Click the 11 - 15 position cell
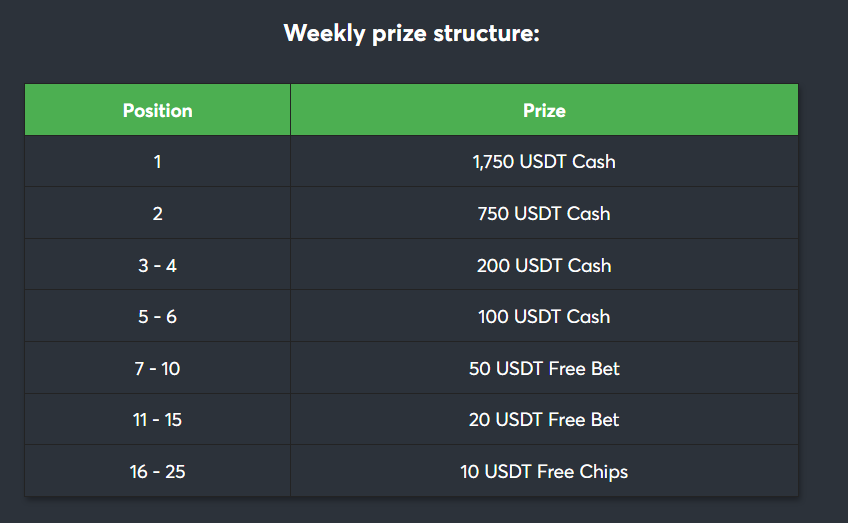 157,419
